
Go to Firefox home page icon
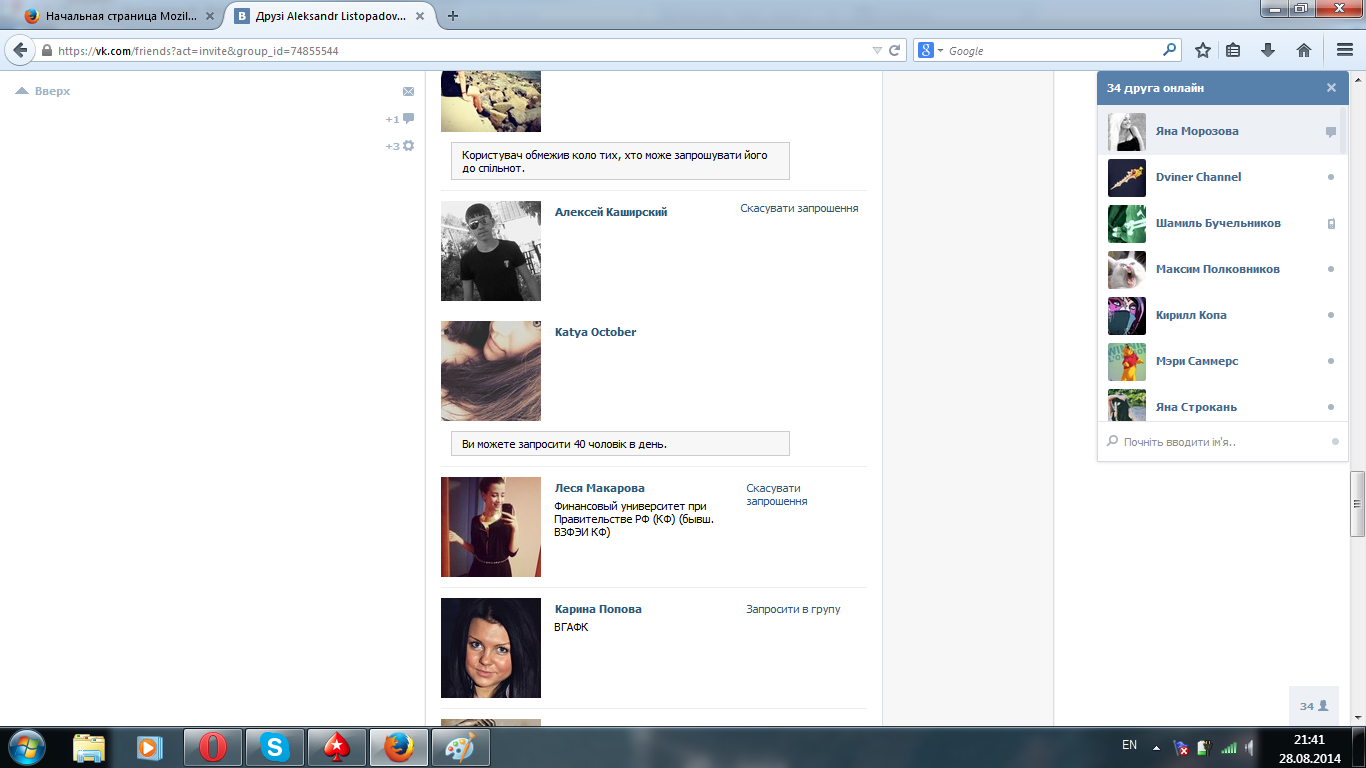[x=1303, y=50]
